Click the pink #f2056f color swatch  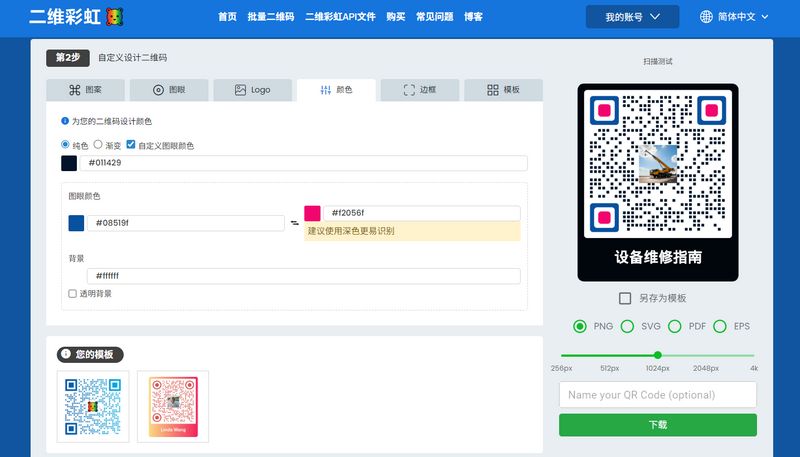pos(313,213)
